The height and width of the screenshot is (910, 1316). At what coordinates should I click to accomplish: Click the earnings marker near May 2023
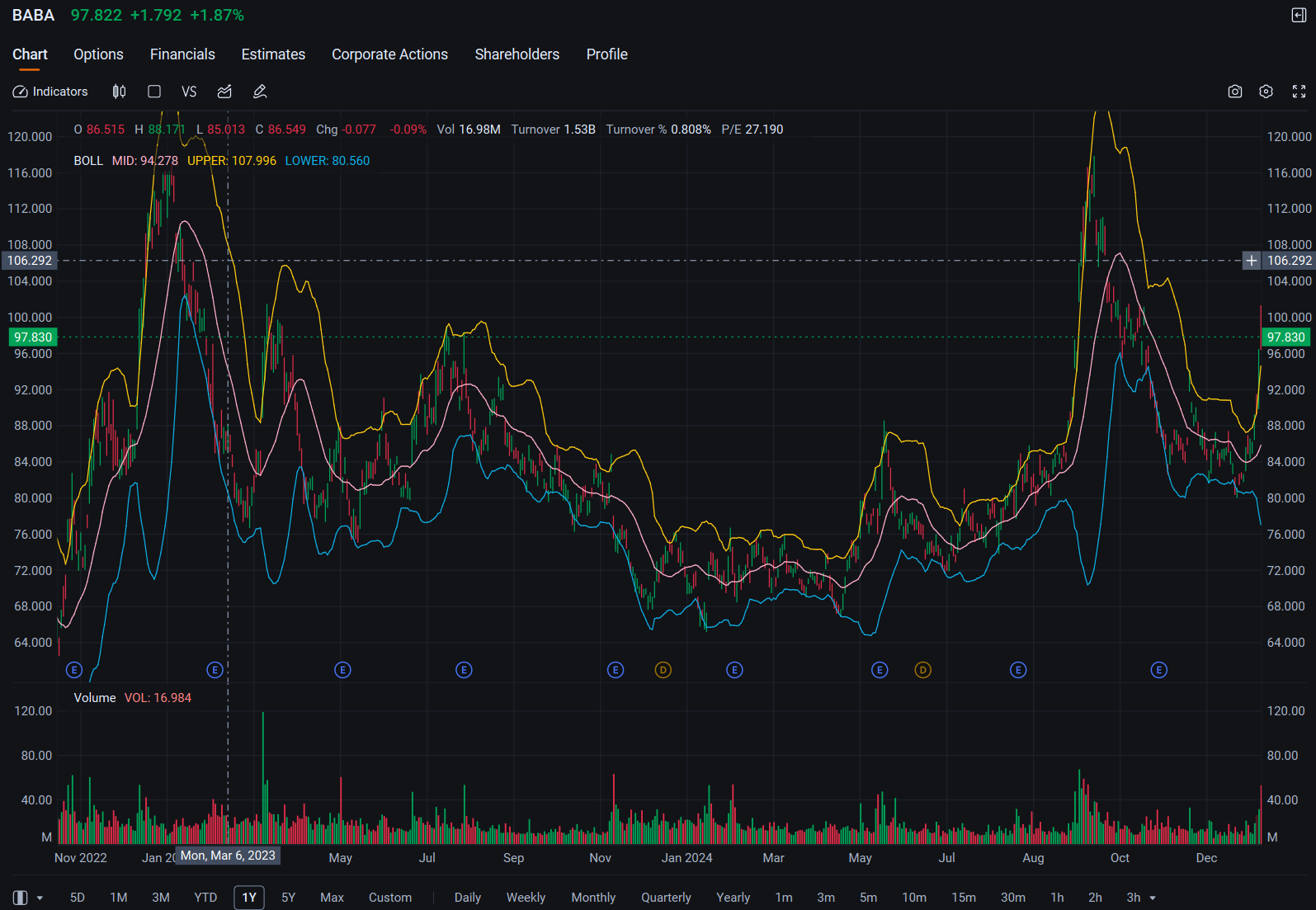coord(342,670)
